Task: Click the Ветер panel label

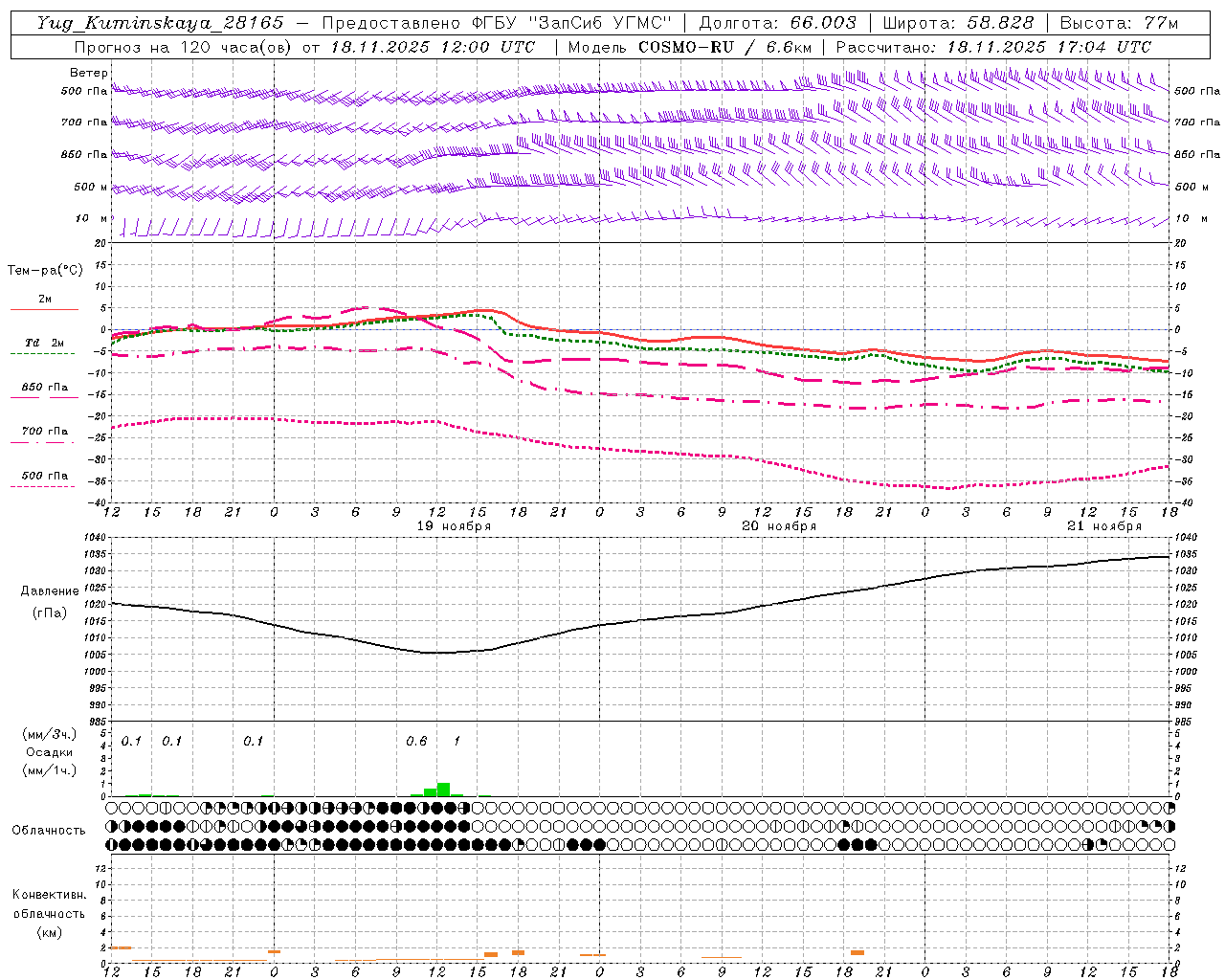Action: click(x=89, y=73)
